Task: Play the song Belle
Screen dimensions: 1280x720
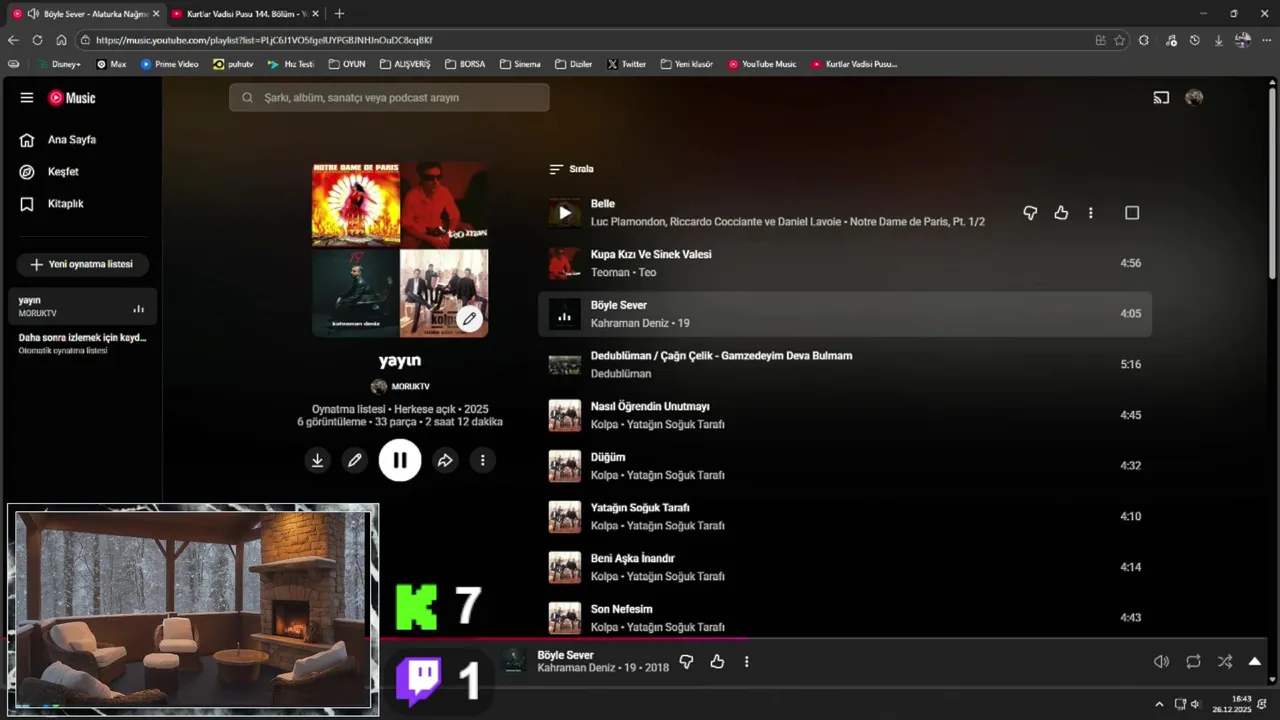Action: click(564, 213)
